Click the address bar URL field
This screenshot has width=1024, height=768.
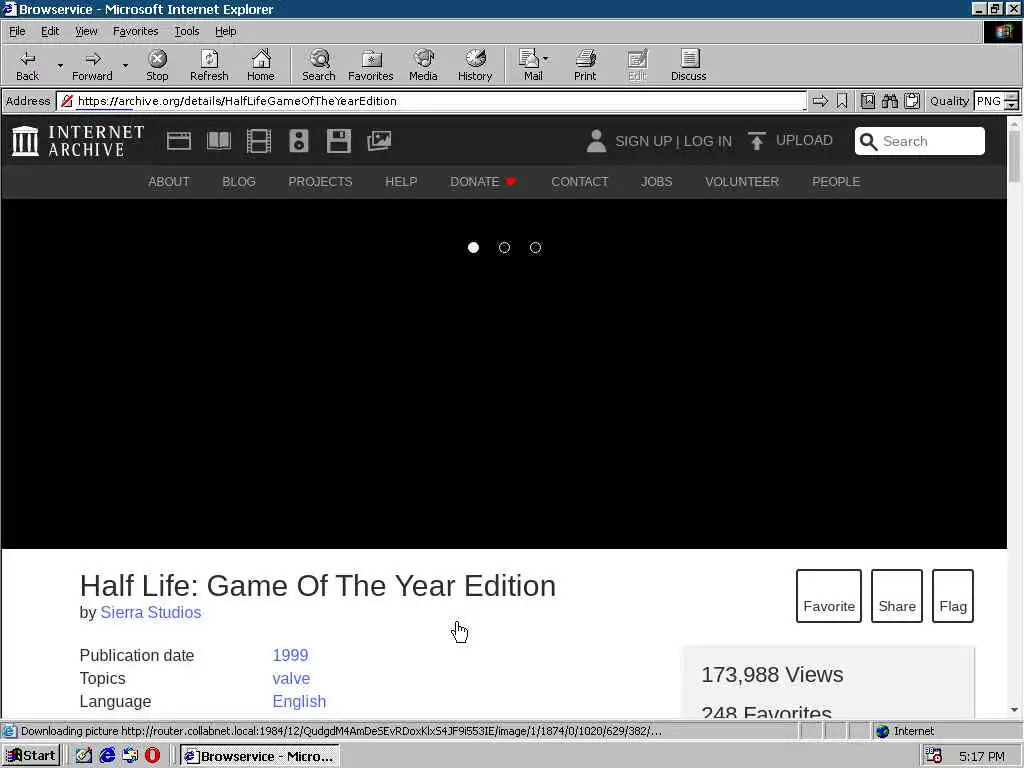[x=431, y=101]
